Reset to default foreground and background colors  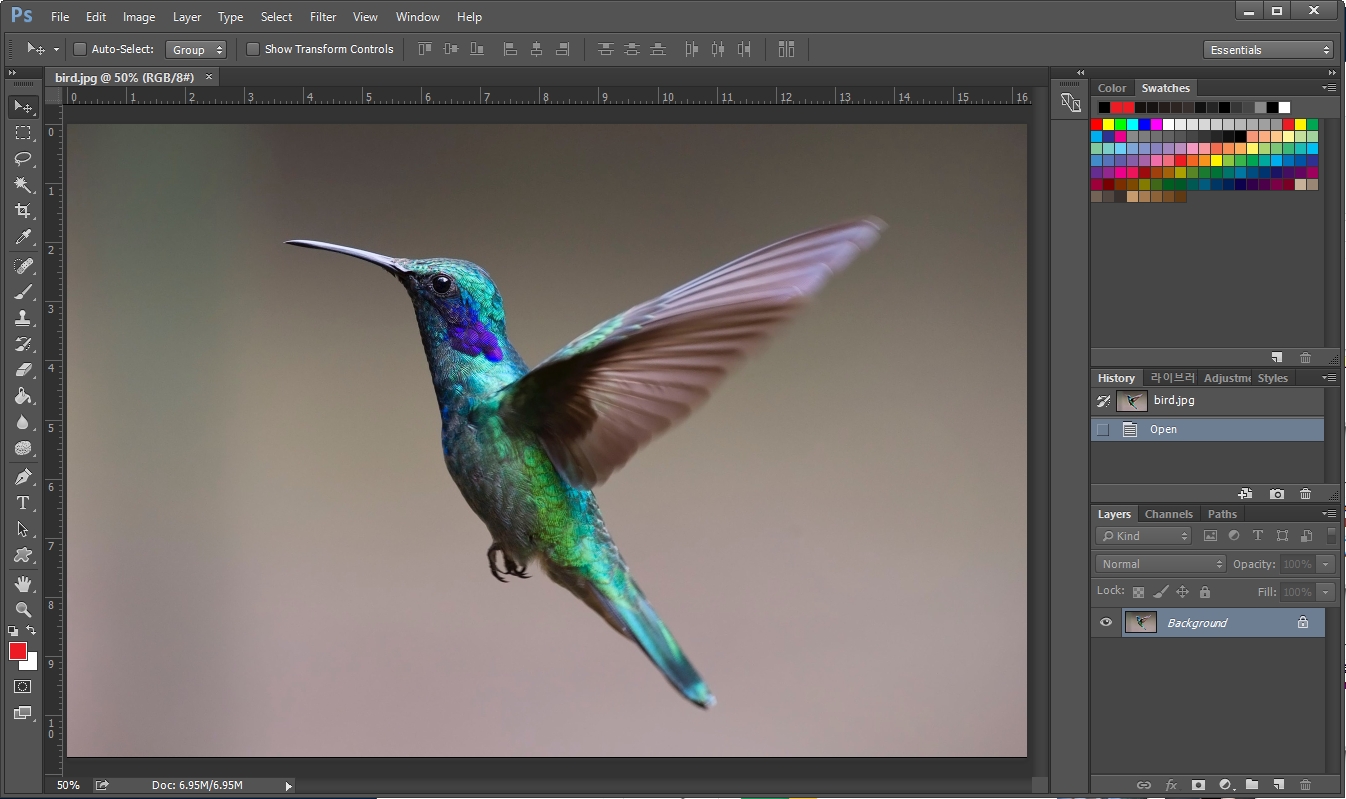coord(13,631)
